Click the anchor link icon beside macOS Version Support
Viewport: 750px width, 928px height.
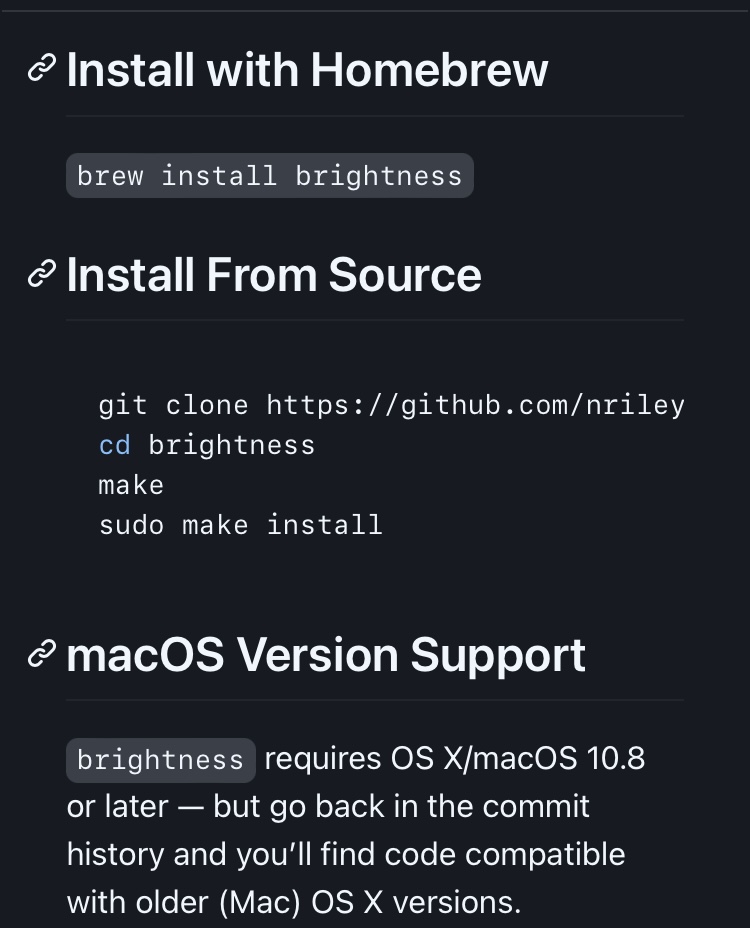click(41, 654)
